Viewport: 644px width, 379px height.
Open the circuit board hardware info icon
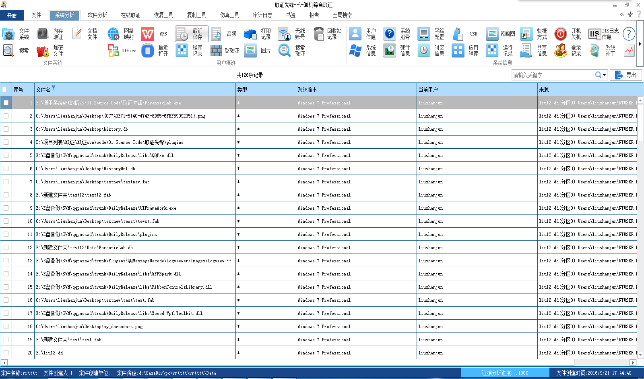[x=389, y=51]
